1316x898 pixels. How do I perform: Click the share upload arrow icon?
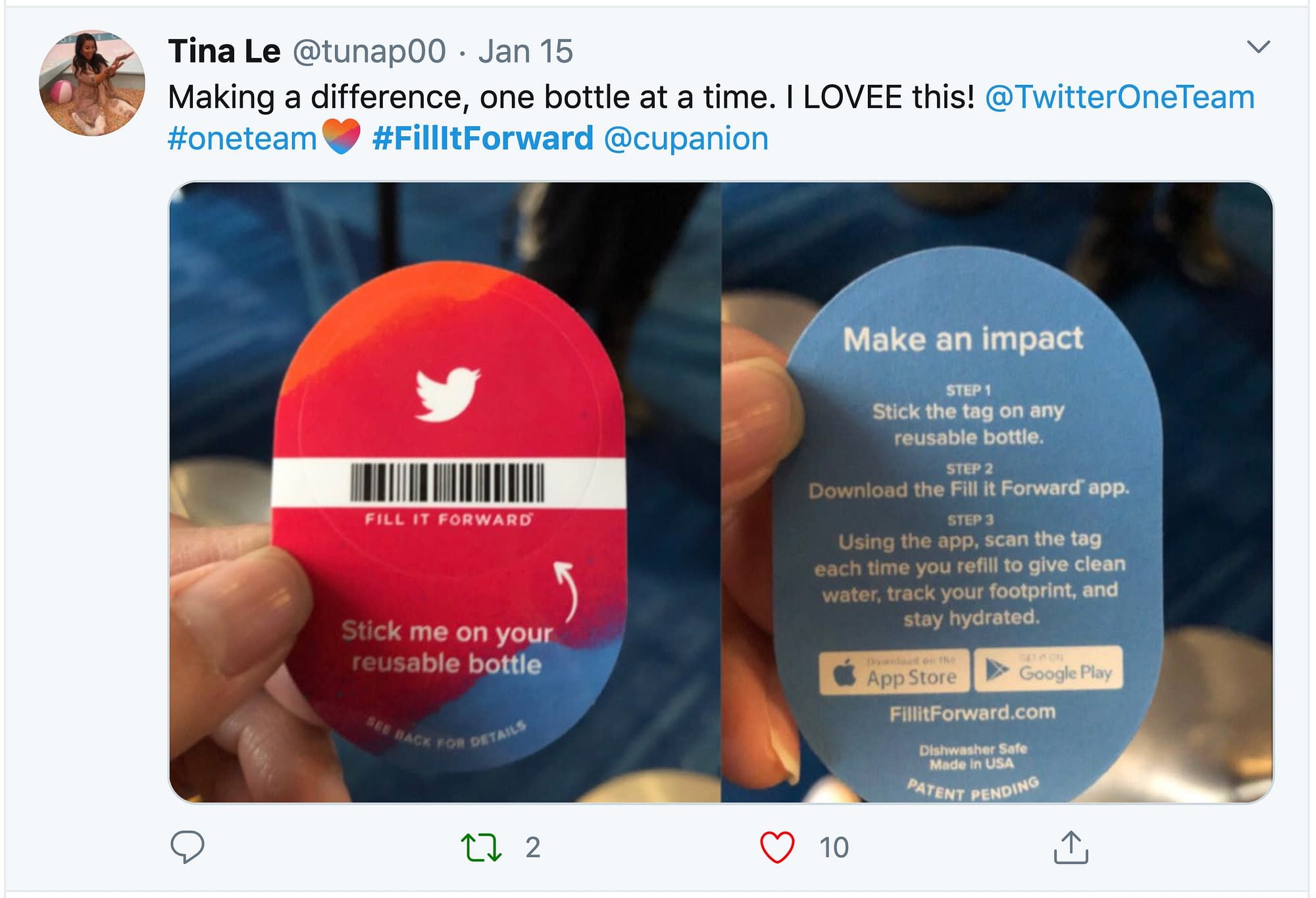coord(1071,847)
